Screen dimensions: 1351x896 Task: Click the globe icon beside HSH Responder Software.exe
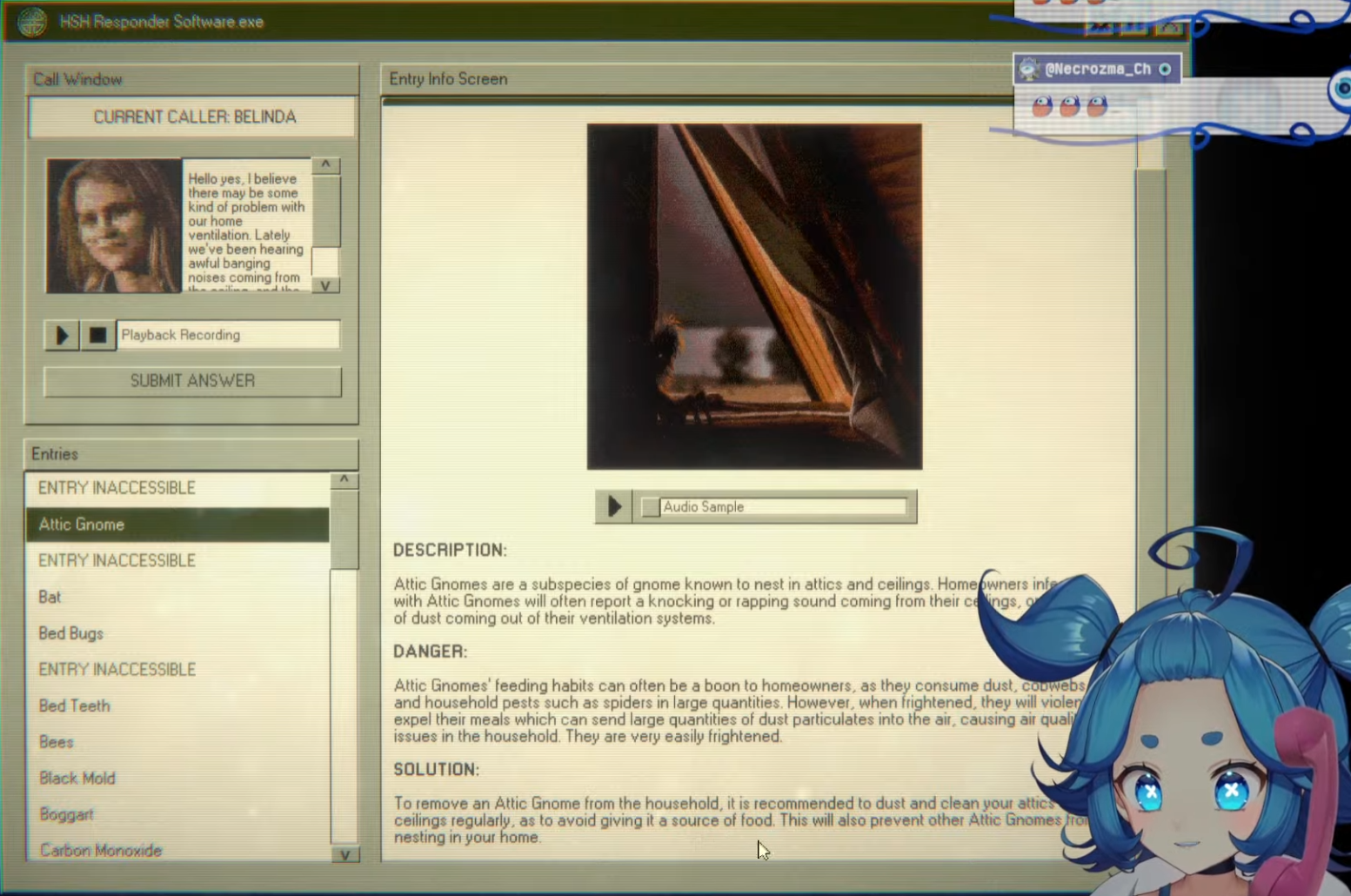point(32,22)
